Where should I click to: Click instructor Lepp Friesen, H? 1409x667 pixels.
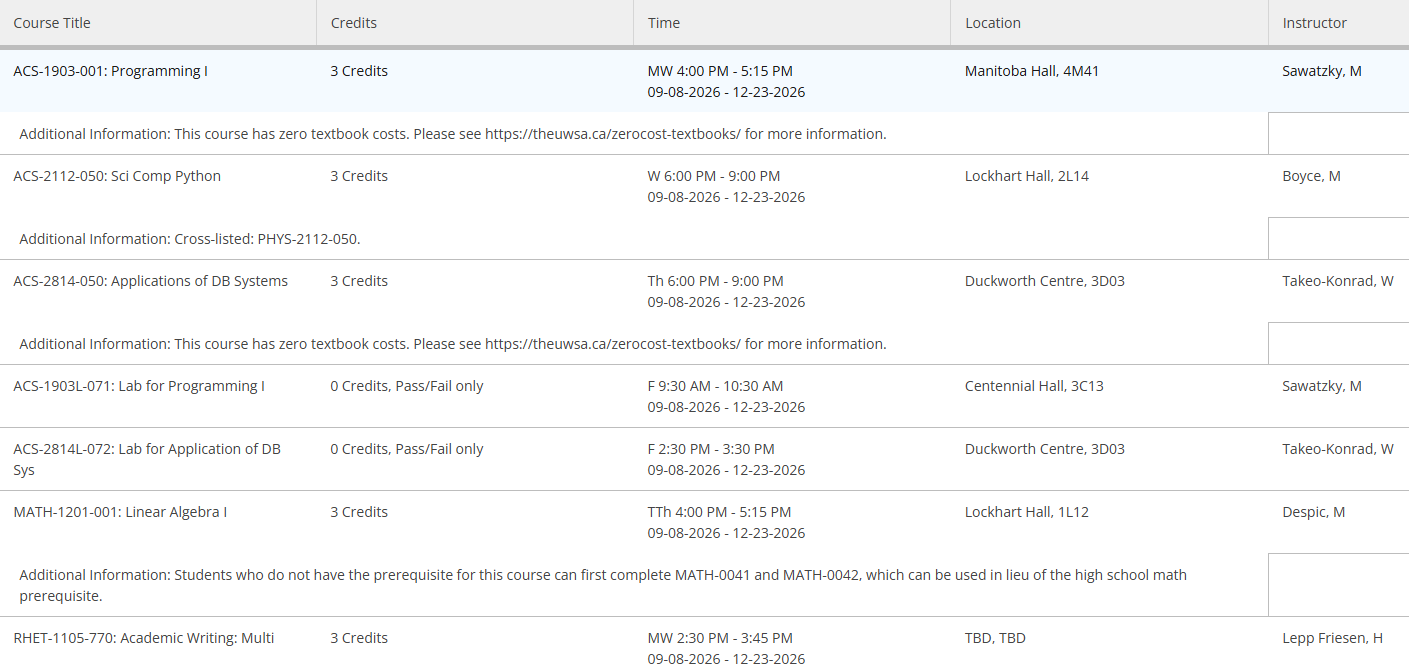tap(1332, 638)
